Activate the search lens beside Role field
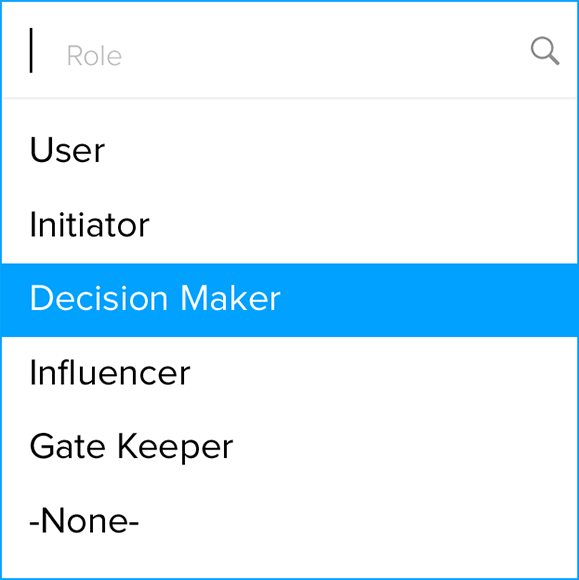Image resolution: width=579 pixels, height=580 pixels. tap(545, 51)
